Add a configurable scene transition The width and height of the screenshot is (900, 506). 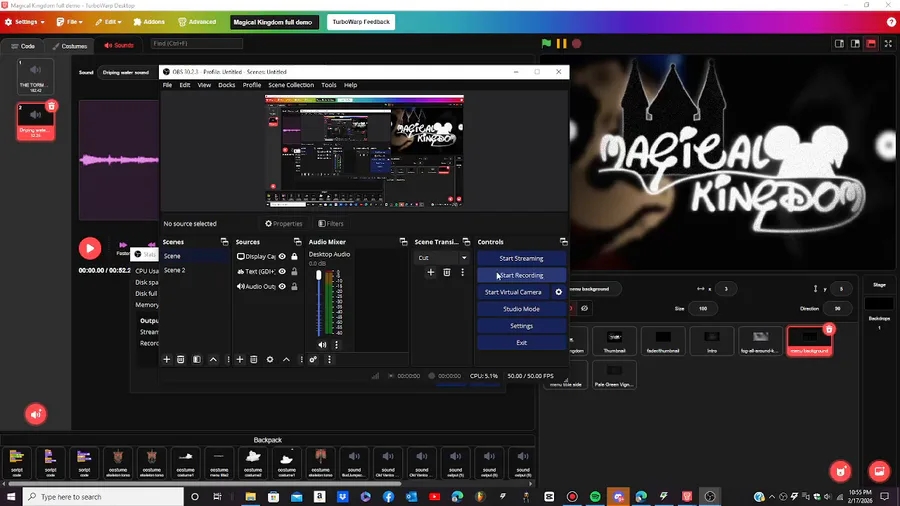click(x=430, y=273)
